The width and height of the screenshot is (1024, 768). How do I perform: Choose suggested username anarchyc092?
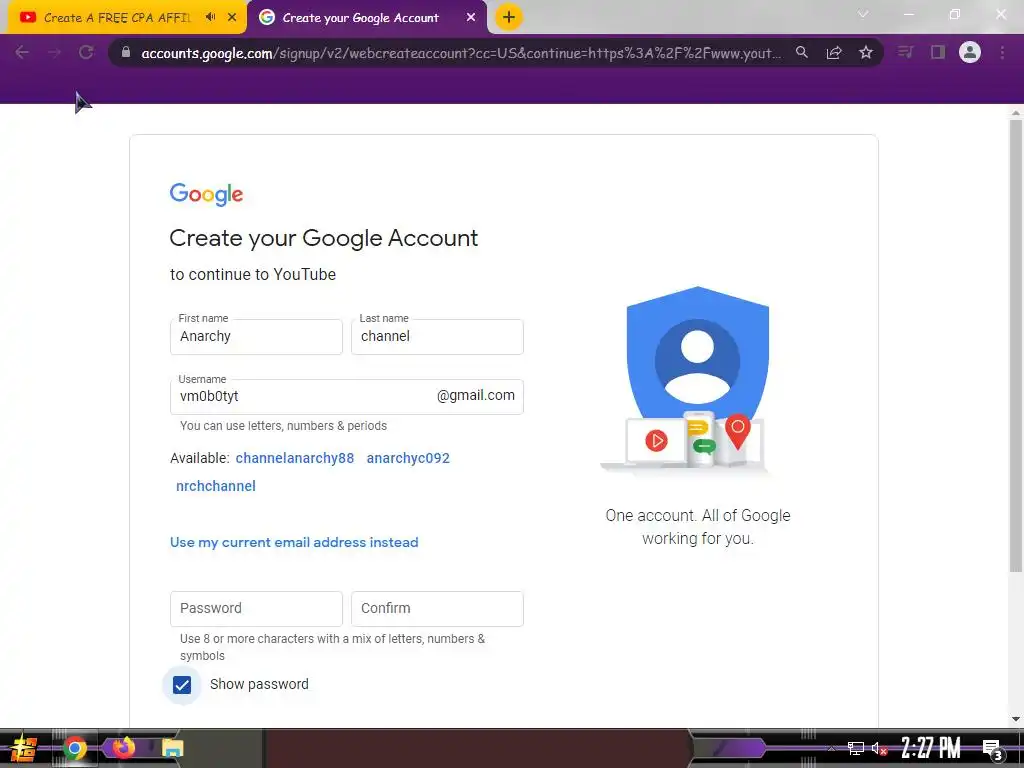click(x=408, y=458)
